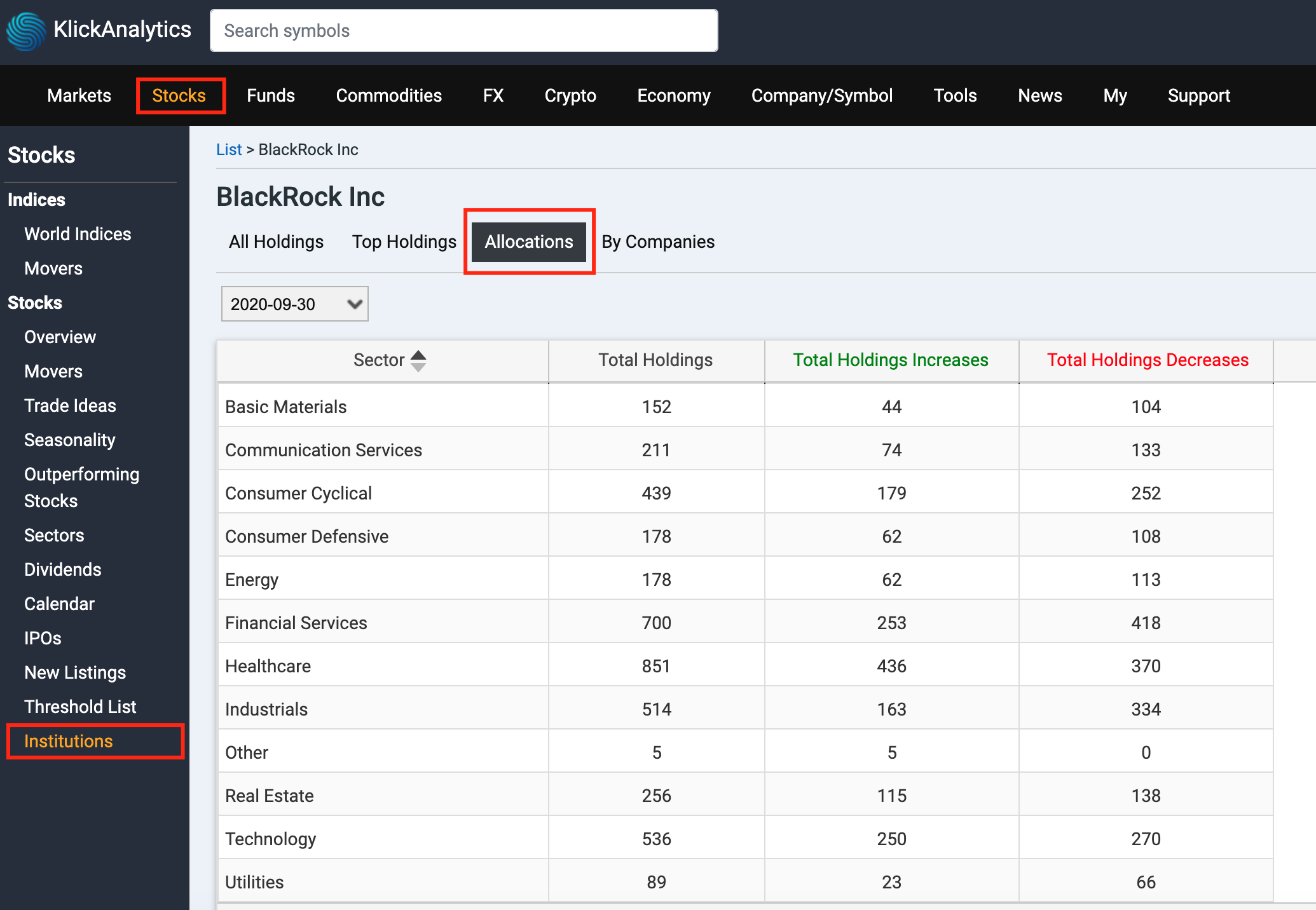Select the Financial Services row

[x=745, y=622]
